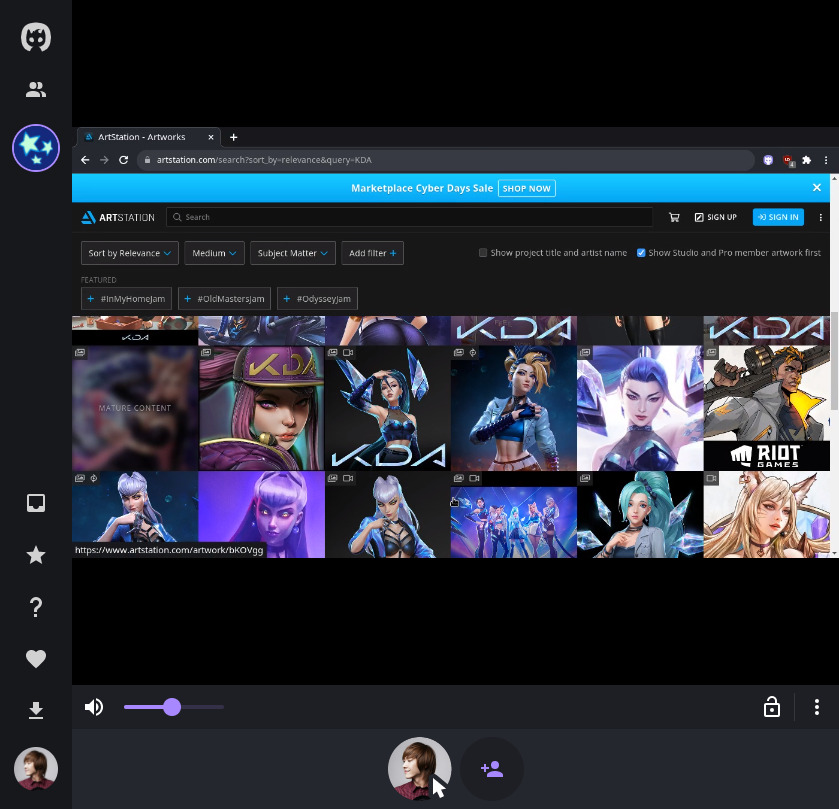839x809 pixels.
Task: Open the browser extensions puzzle icon
Action: (806, 160)
